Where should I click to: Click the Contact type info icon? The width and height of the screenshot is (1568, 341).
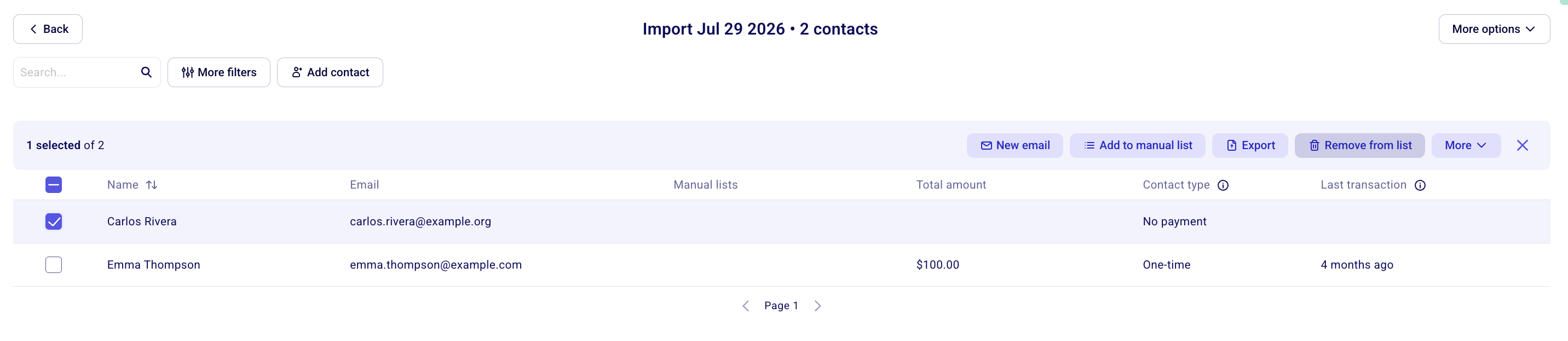[x=1222, y=185]
